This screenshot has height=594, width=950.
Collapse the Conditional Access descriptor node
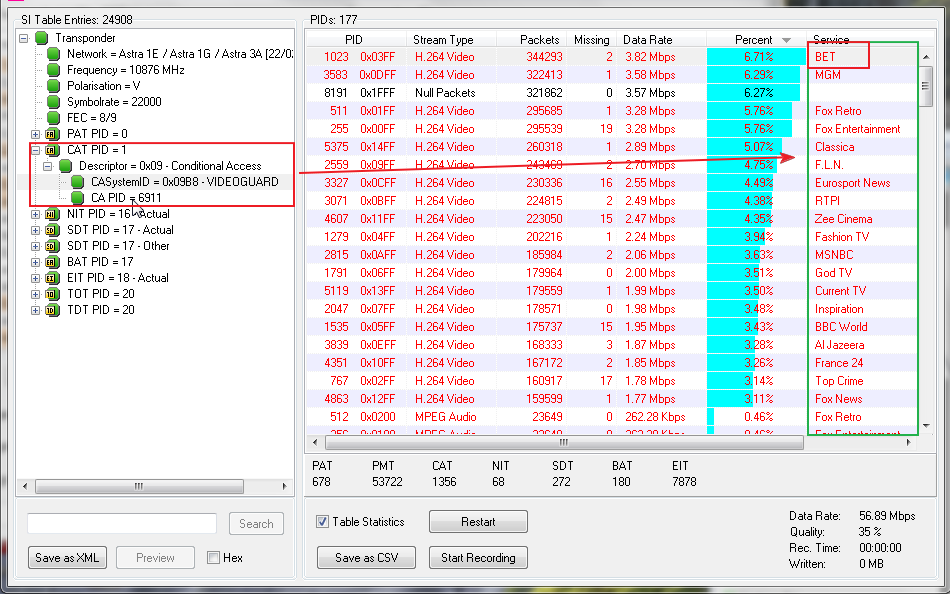click(x=48, y=166)
